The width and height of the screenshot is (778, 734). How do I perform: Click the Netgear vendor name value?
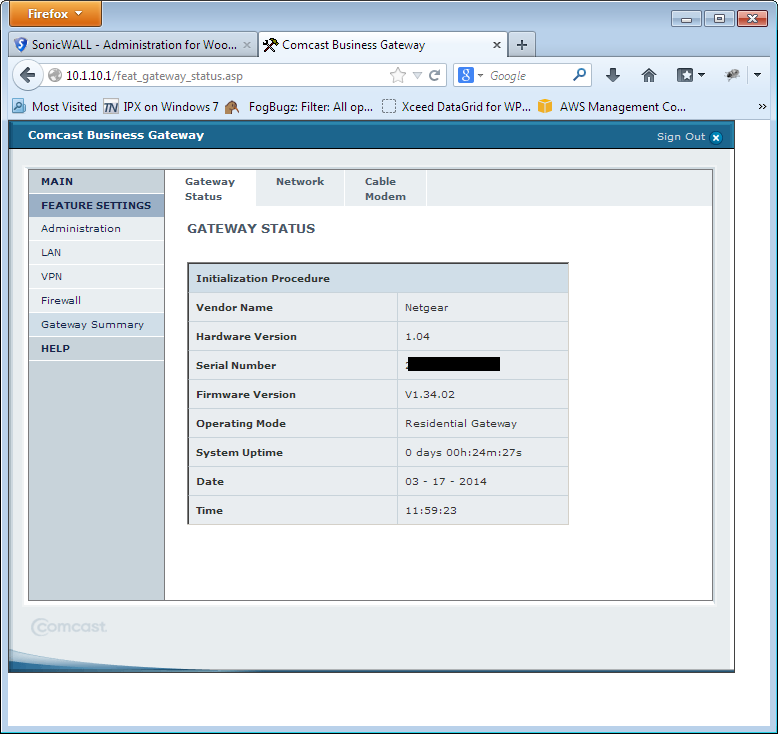point(426,308)
